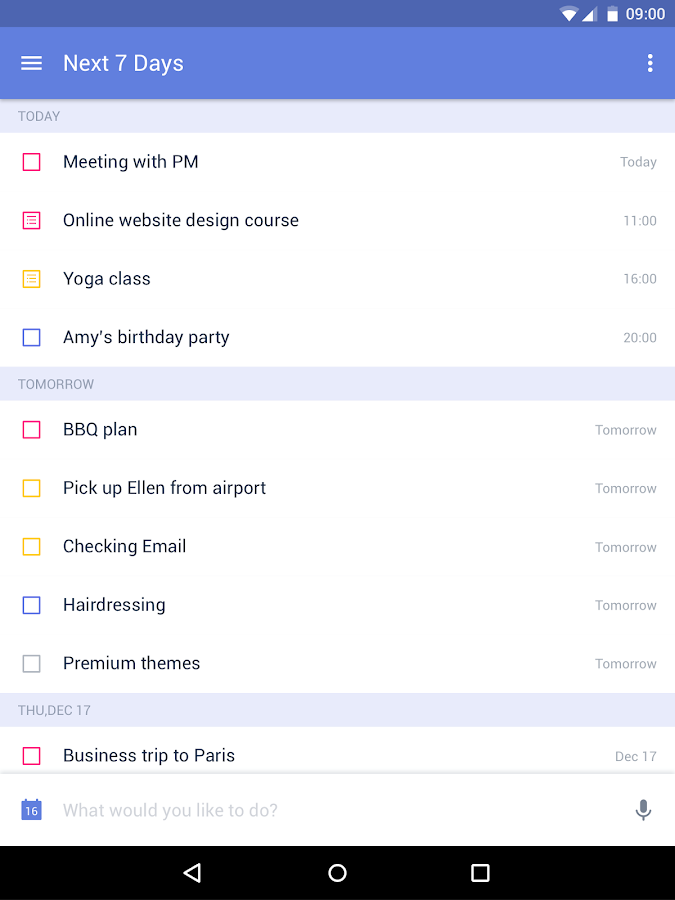This screenshot has width=675, height=900.
Task: Click the yellow note icon beside Yoga class
Action: 31,279
